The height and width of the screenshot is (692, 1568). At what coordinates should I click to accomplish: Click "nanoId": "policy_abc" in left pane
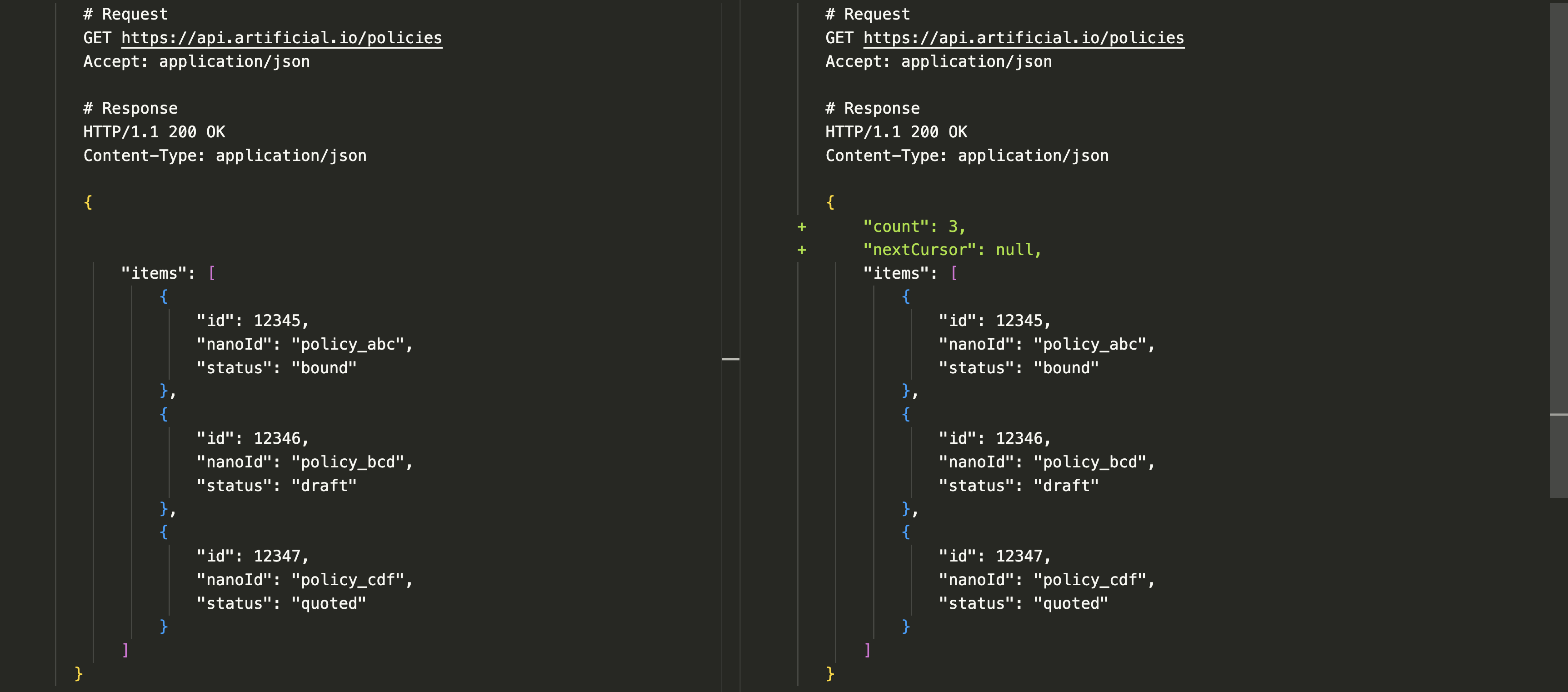(305, 344)
